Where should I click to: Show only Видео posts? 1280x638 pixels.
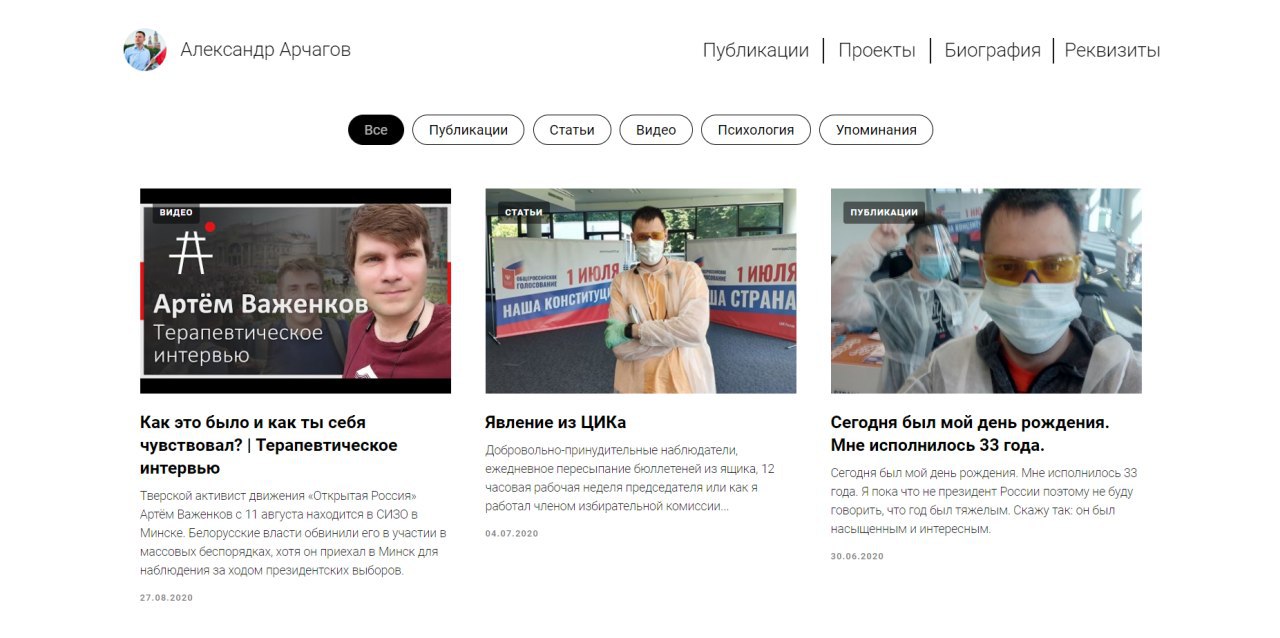pos(656,130)
